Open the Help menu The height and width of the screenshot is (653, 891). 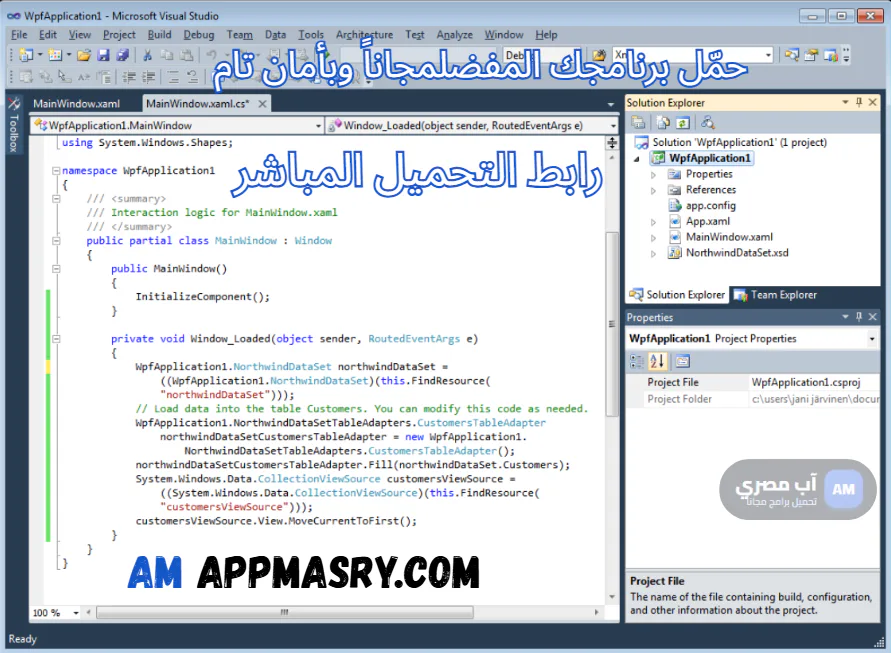click(x=546, y=35)
